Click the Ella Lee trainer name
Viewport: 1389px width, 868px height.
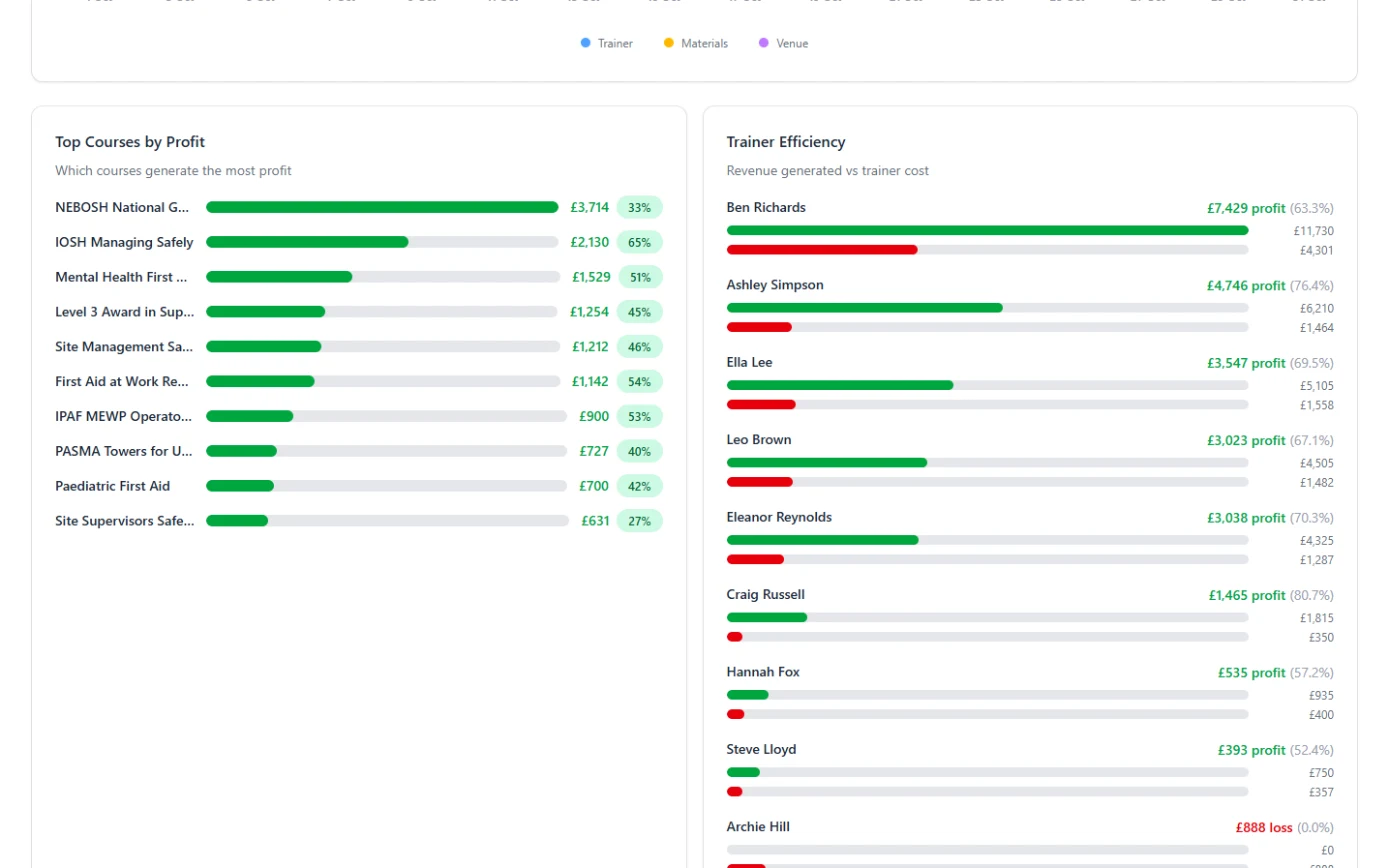pos(750,362)
